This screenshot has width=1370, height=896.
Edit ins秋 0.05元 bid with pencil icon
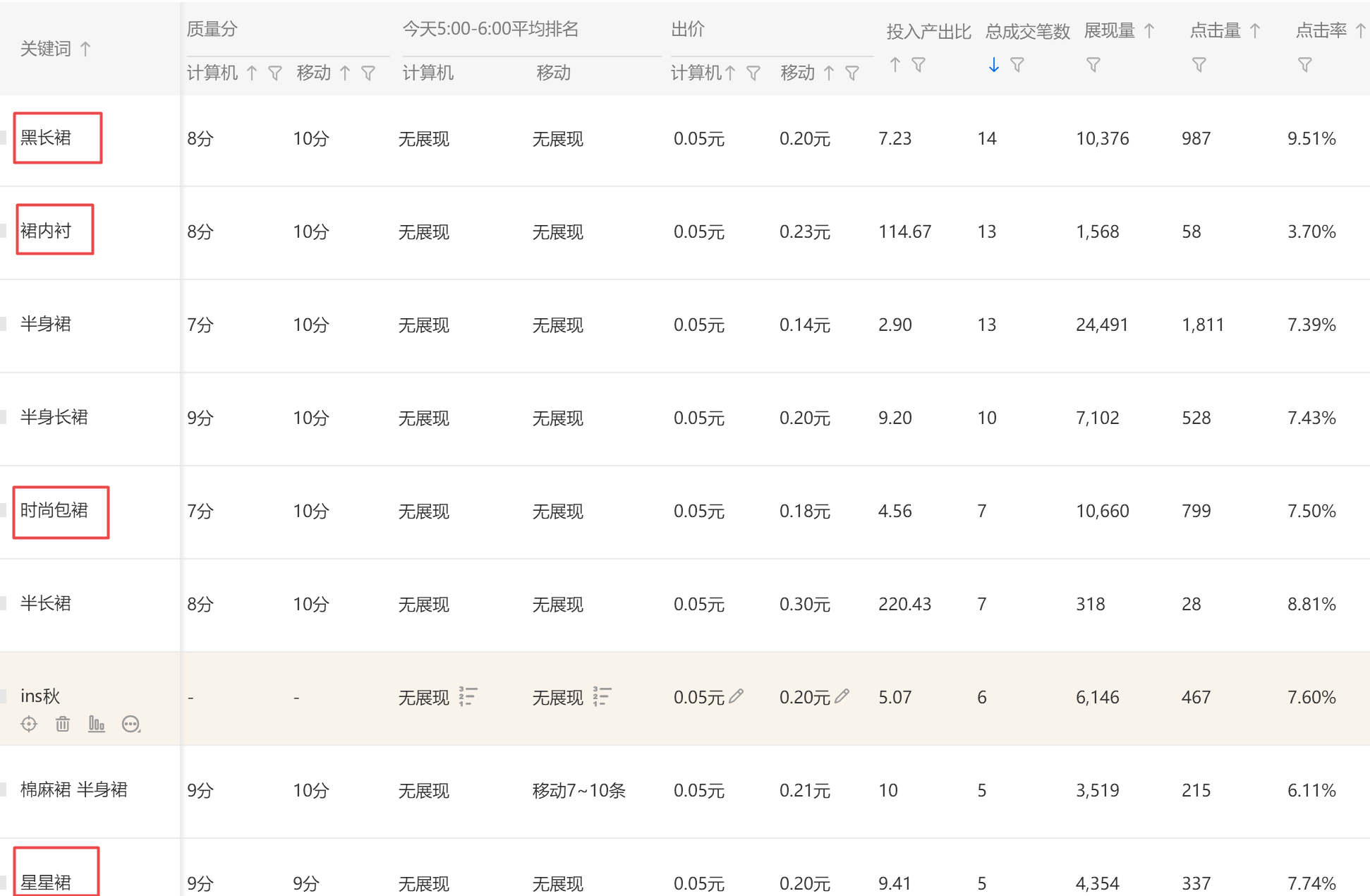[x=736, y=696]
